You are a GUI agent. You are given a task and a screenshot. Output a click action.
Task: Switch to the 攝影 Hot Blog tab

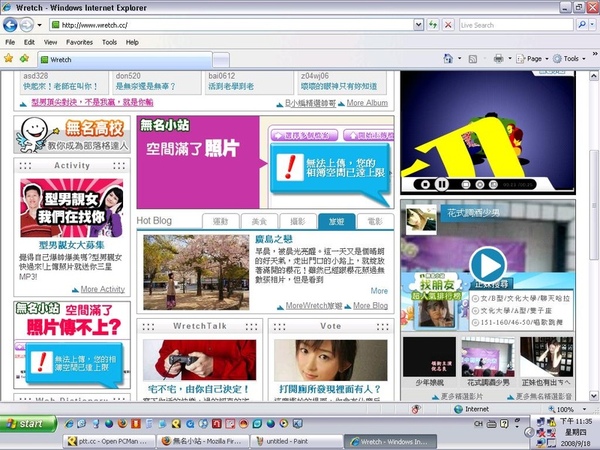coord(298,221)
